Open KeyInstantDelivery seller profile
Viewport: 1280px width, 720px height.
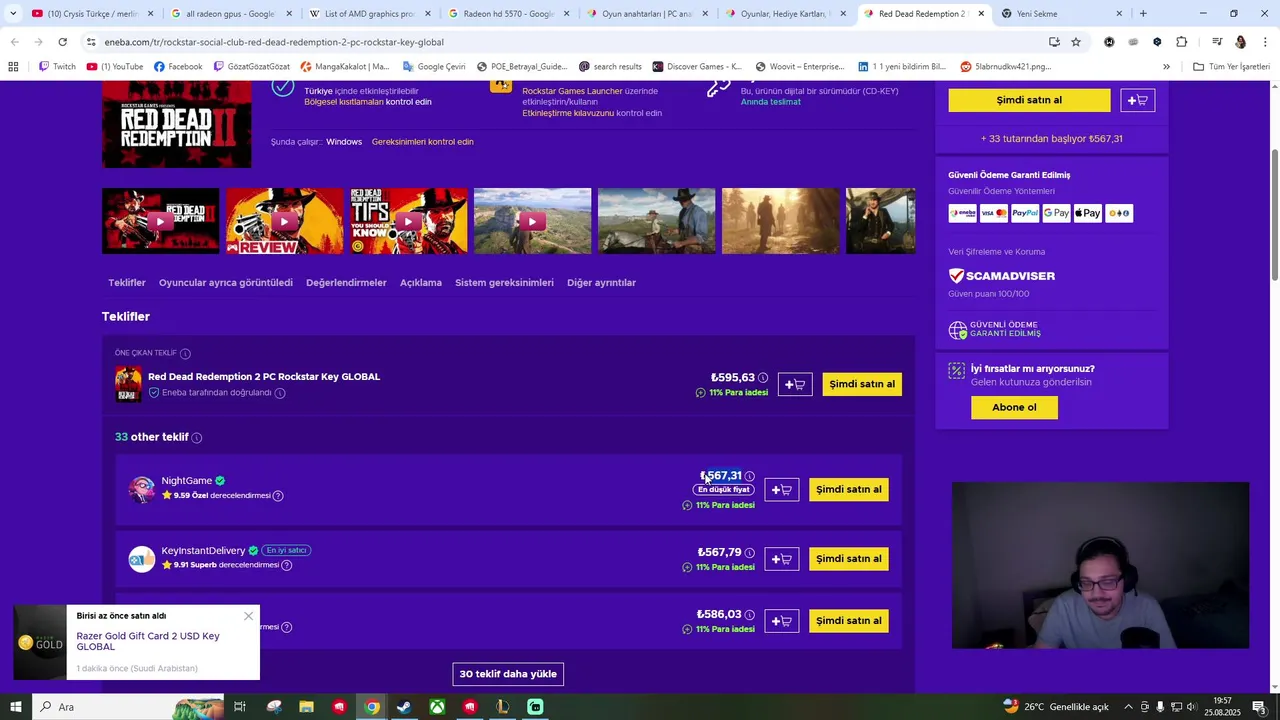pos(203,551)
